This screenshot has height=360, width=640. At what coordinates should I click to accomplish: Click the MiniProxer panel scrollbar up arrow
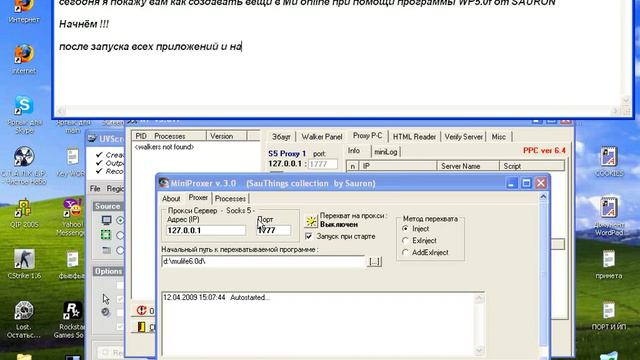pos(543,197)
